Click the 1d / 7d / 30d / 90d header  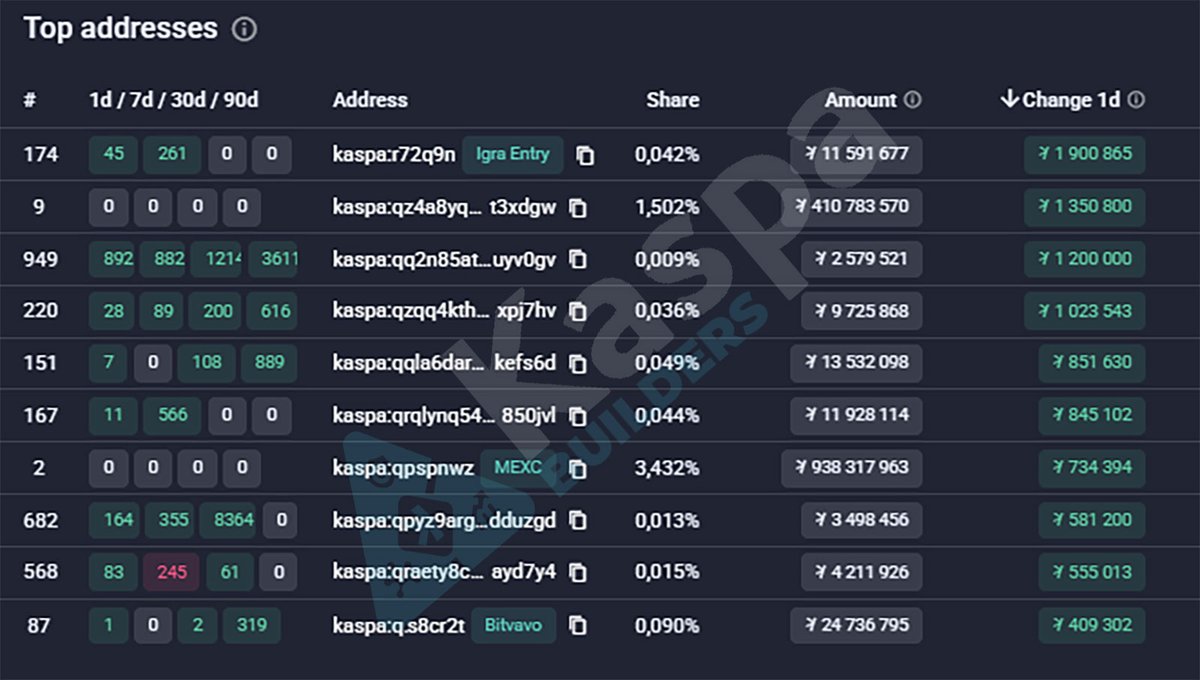click(x=174, y=100)
